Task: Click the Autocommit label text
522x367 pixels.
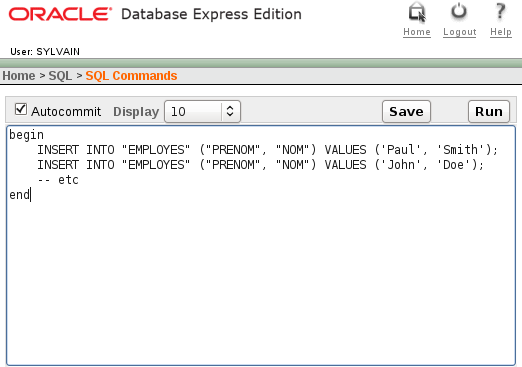Action: (x=66, y=112)
